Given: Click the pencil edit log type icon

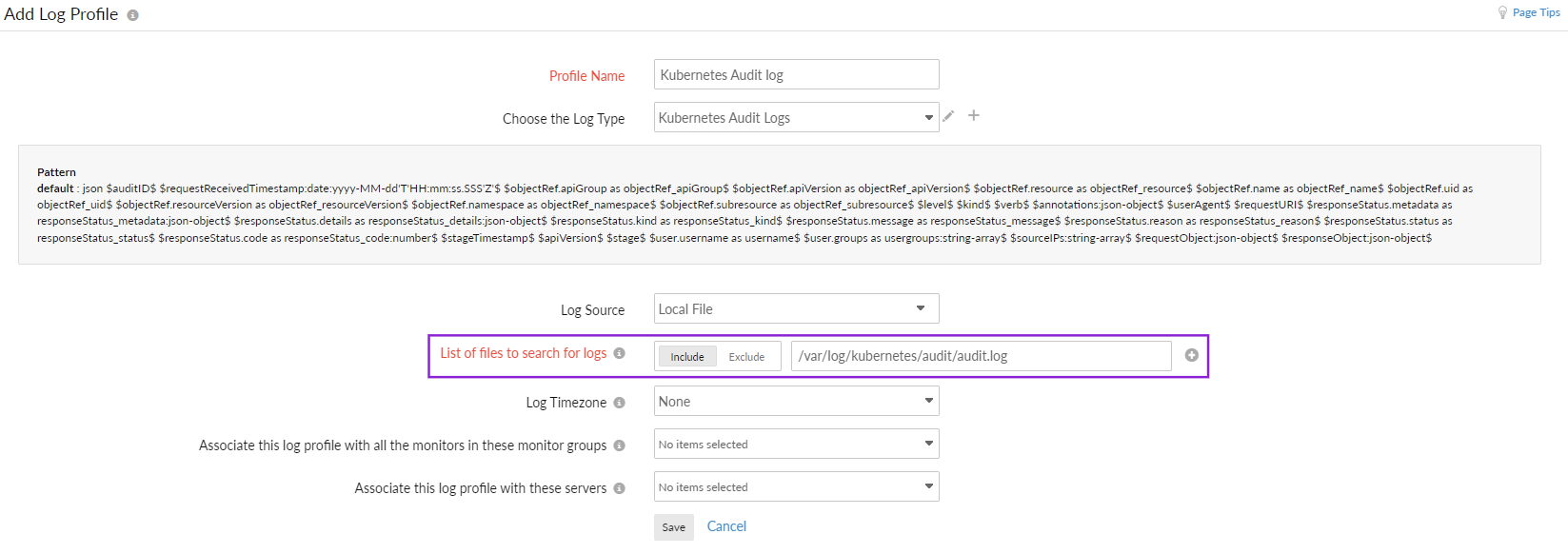Looking at the screenshot, I should [x=948, y=116].
